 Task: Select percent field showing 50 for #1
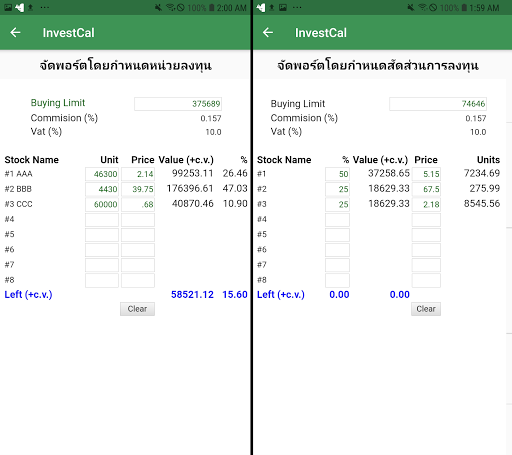337,174
